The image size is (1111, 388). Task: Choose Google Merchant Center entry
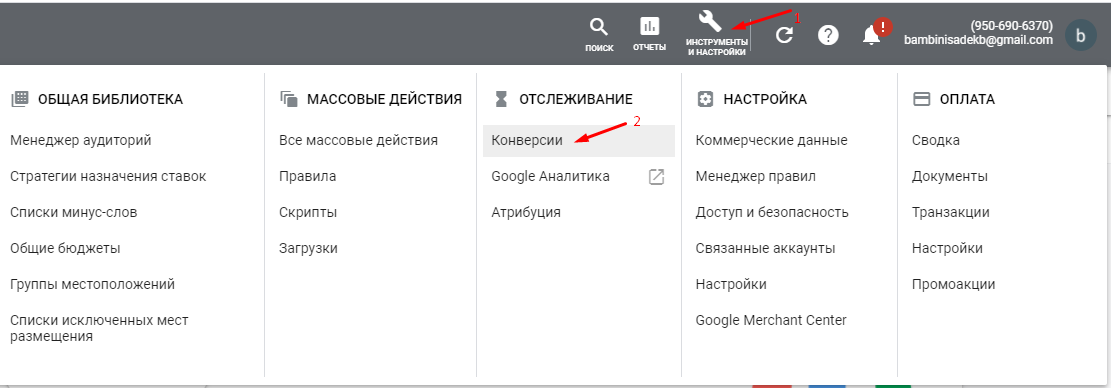771,320
